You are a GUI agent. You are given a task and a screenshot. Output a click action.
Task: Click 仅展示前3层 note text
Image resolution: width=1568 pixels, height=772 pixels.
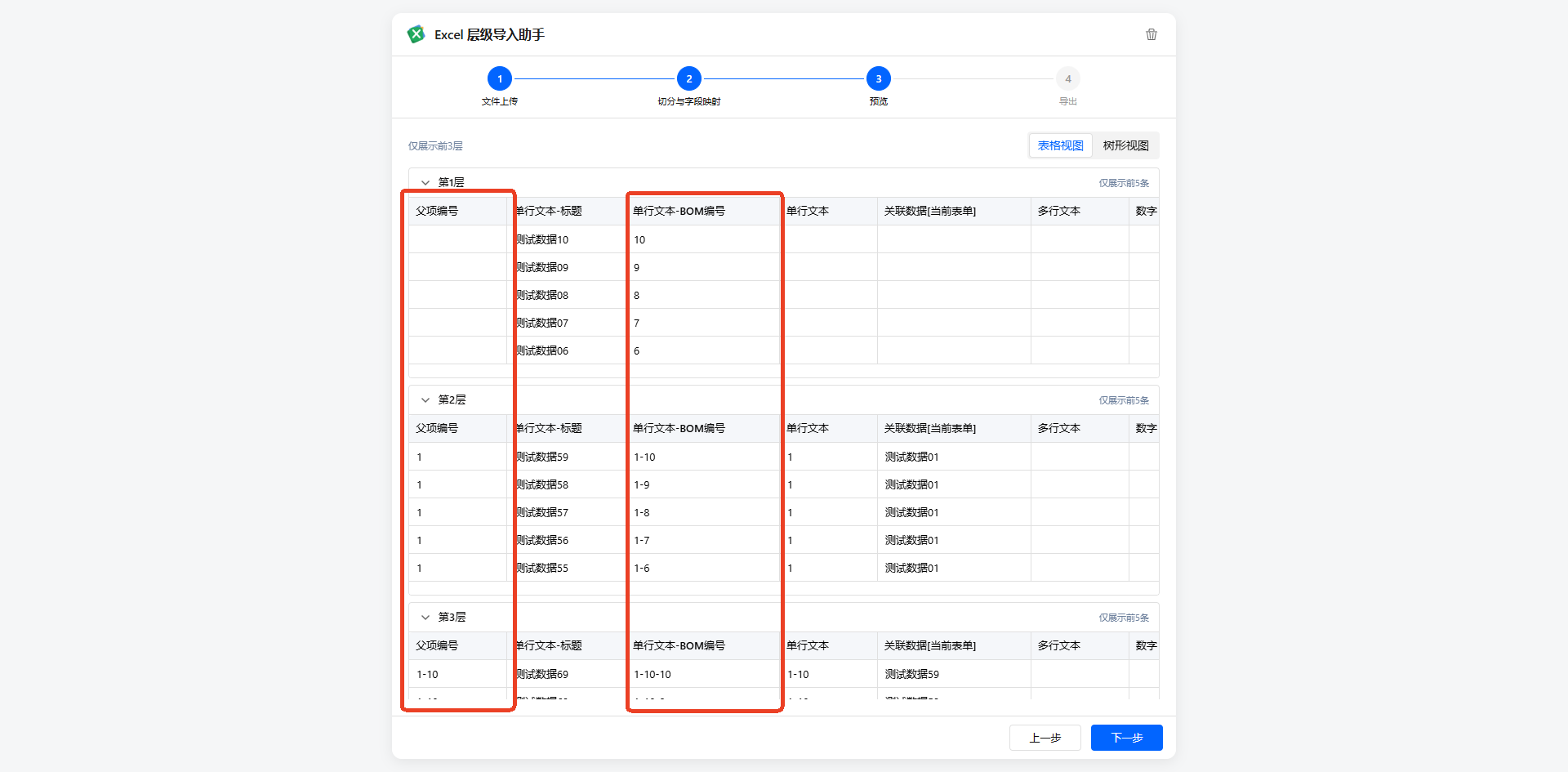point(435,146)
